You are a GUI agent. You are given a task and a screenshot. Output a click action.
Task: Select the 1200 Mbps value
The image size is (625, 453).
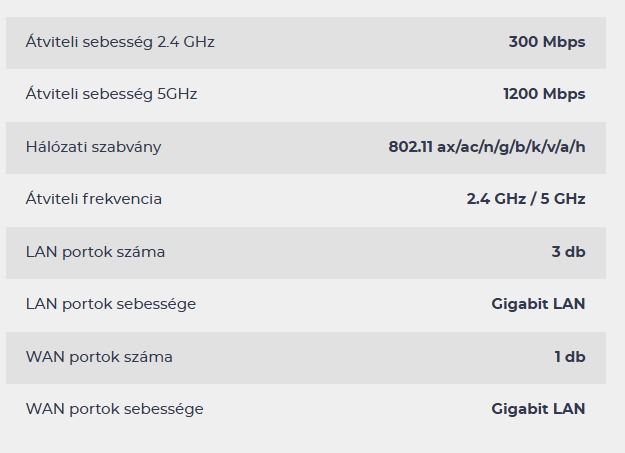[544, 94]
